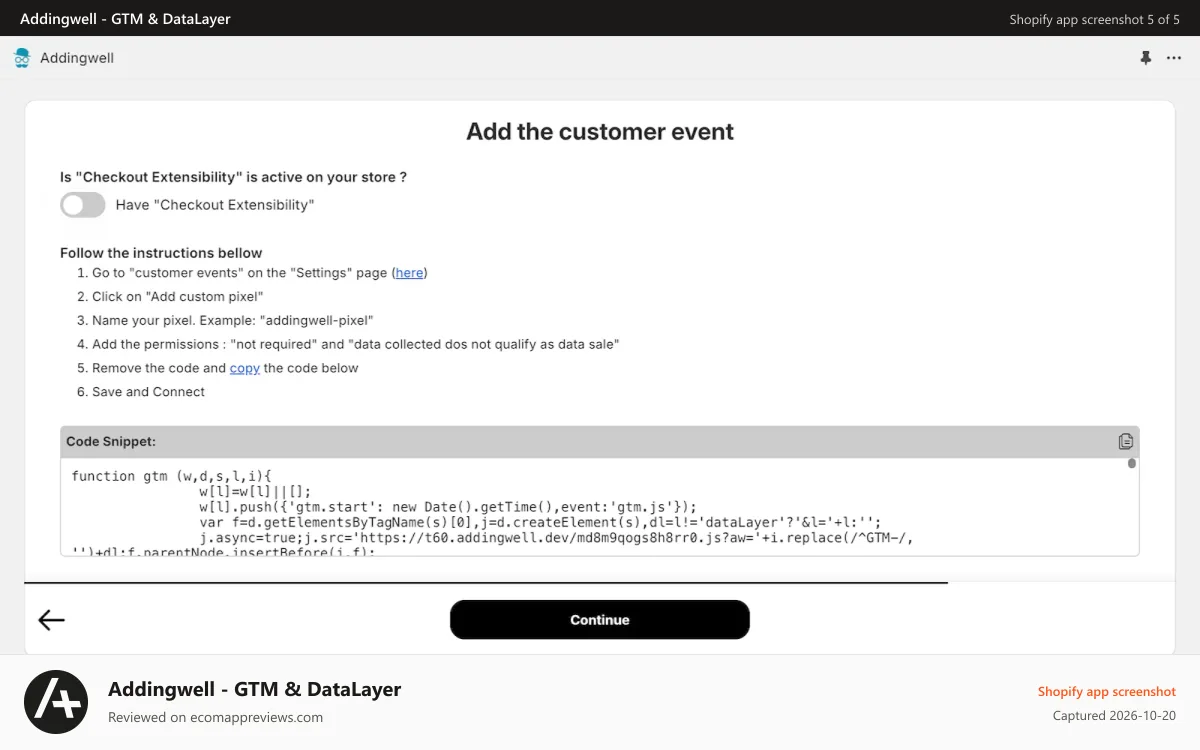Image resolution: width=1200 pixels, height=750 pixels.
Task: Click the "function gtm (w,d,s,l,i){" code line
Action: tap(172, 476)
